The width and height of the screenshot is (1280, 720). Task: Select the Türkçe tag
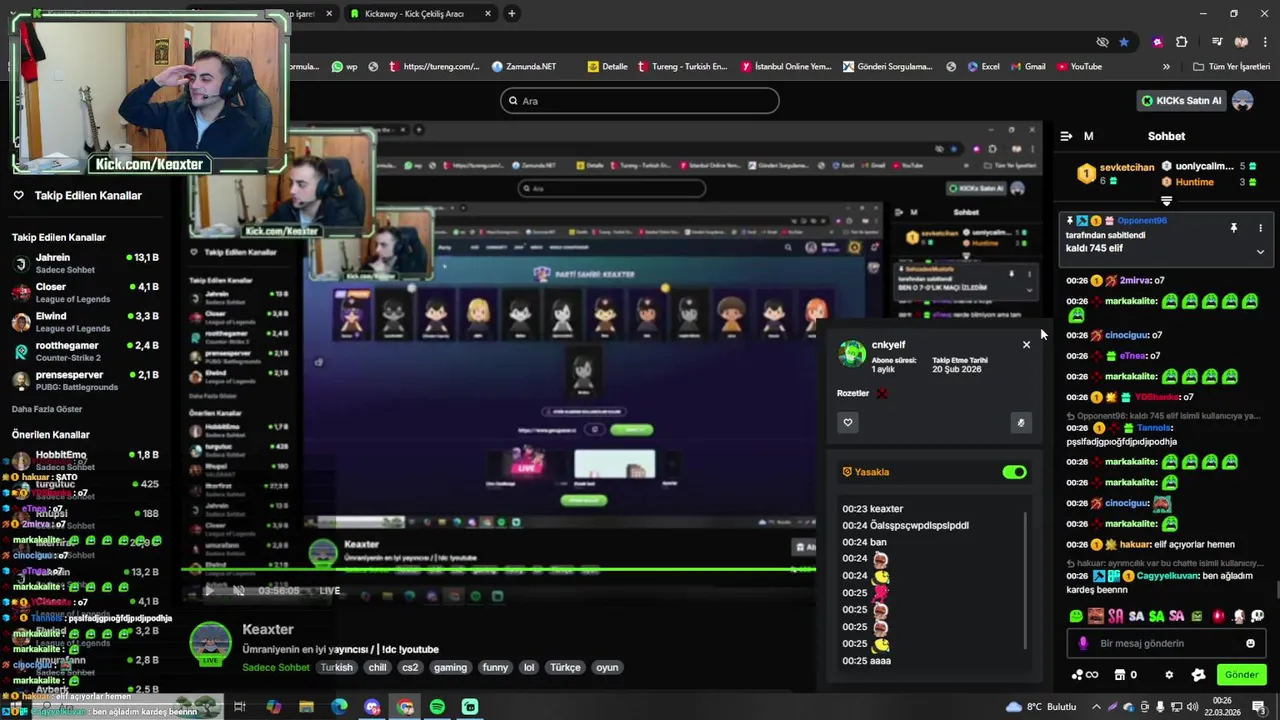pyautogui.click(x=565, y=668)
